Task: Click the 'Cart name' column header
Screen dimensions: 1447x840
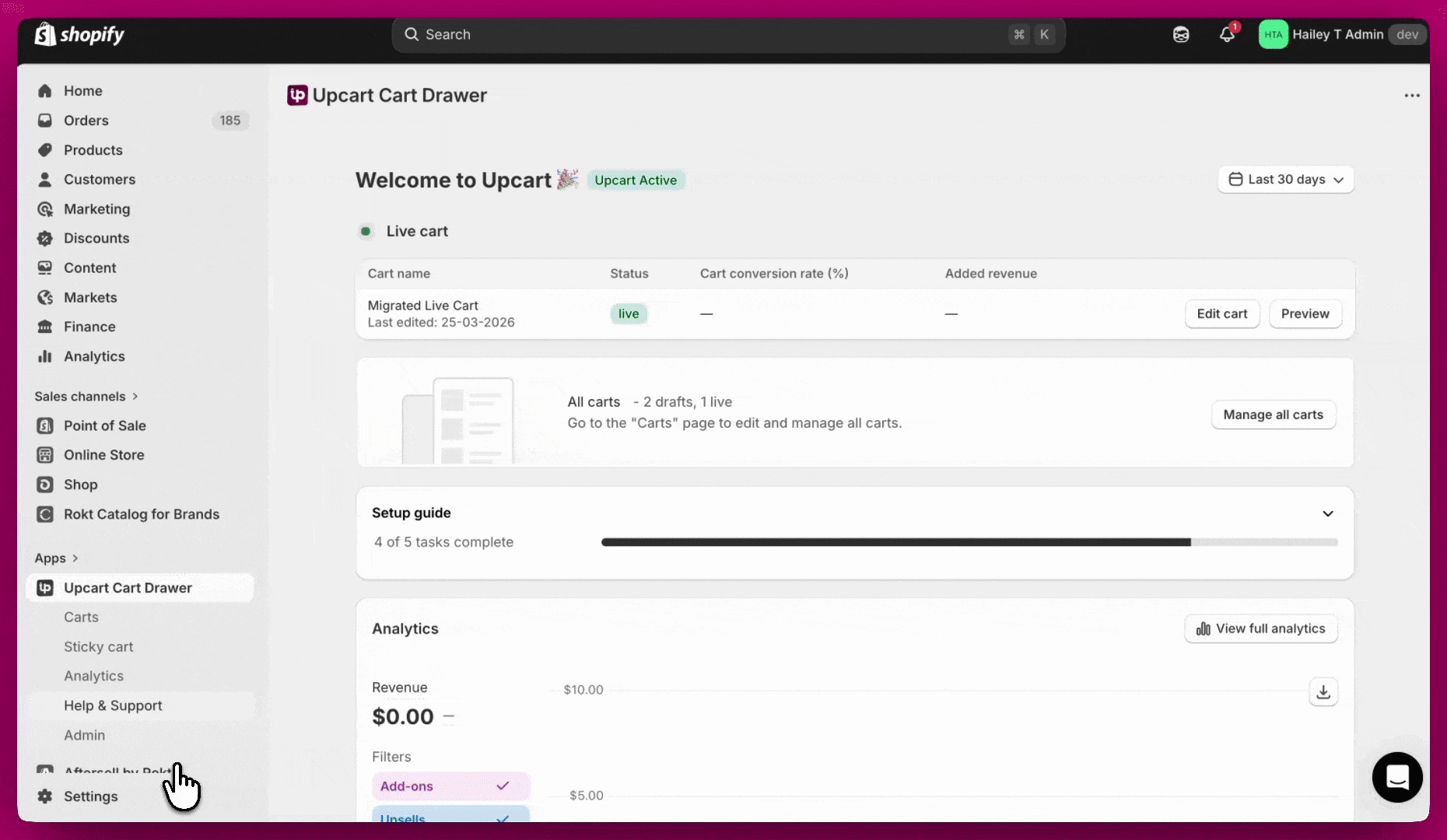Action: pyautogui.click(x=398, y=273)
